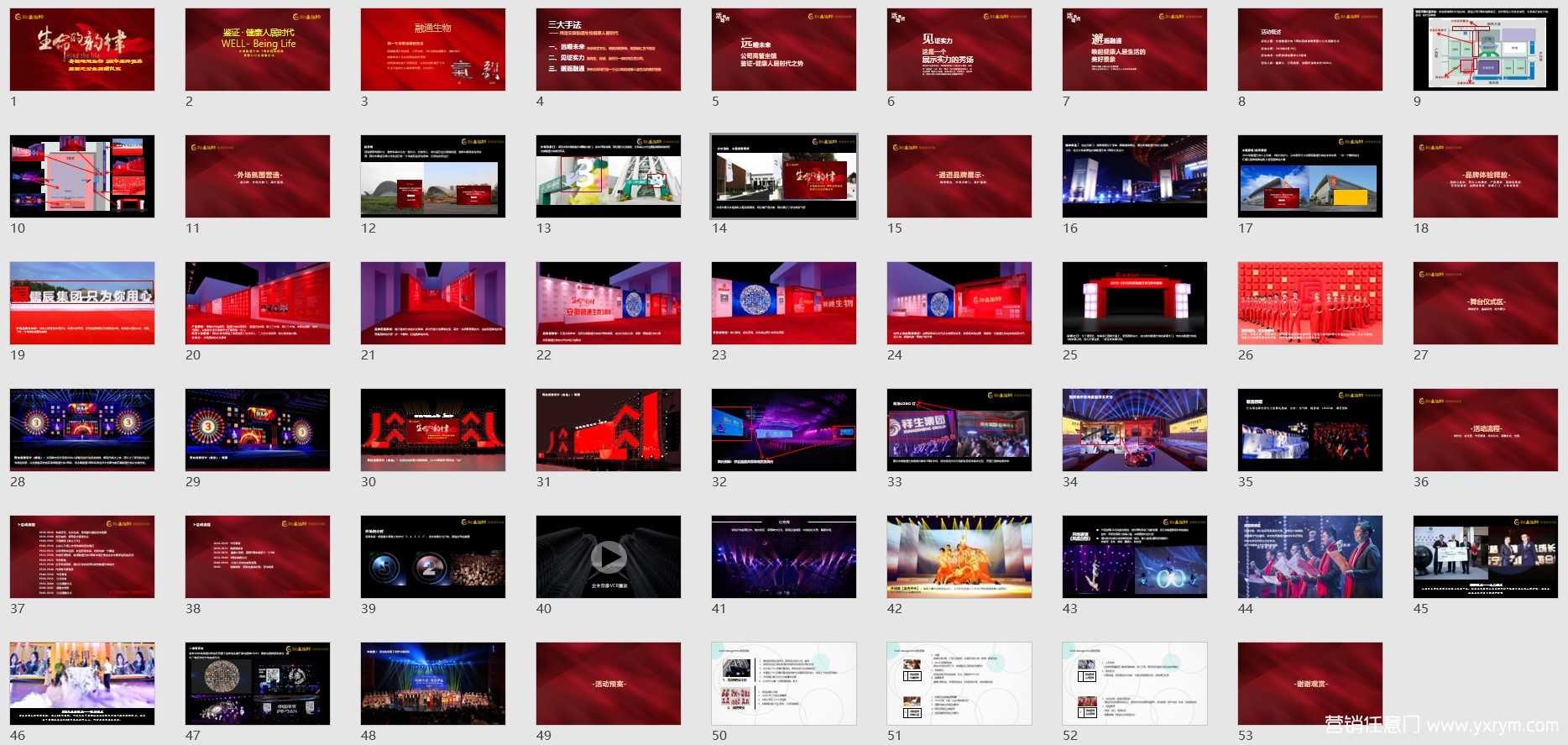Select slide 29 thumbnail

coord(258,430)
